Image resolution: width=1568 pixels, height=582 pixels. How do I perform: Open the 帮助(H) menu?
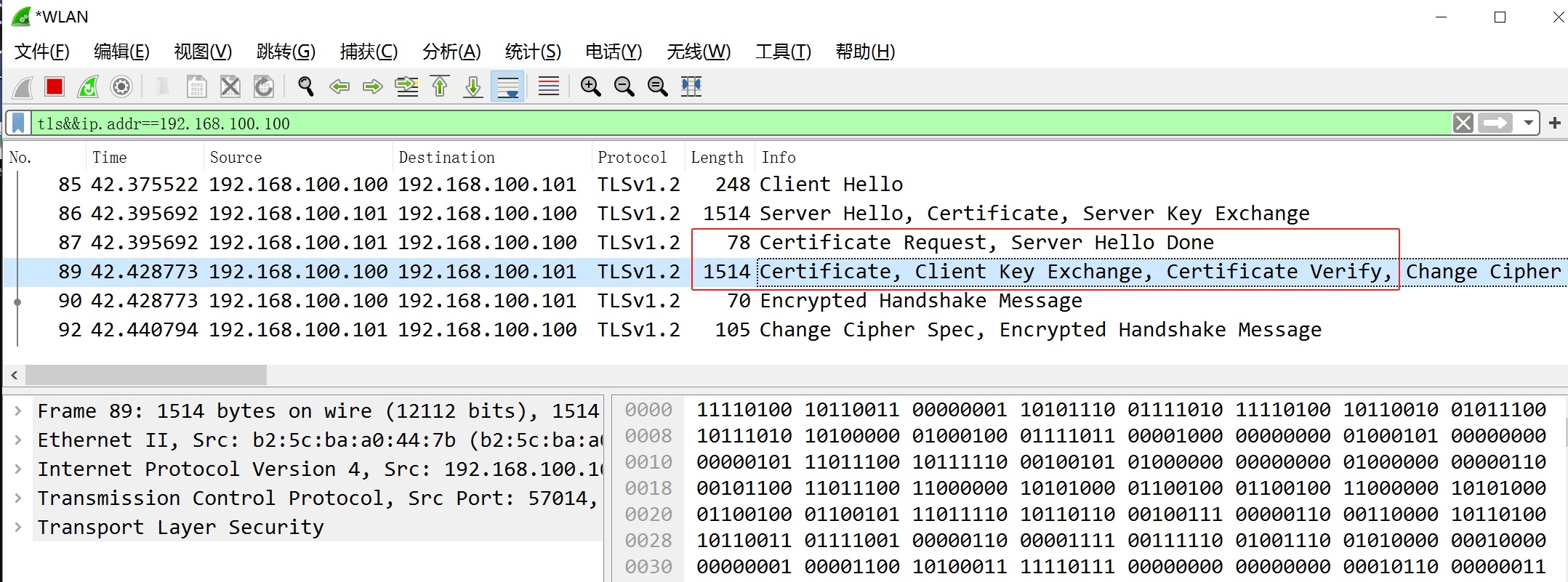[x=865, y=52]
